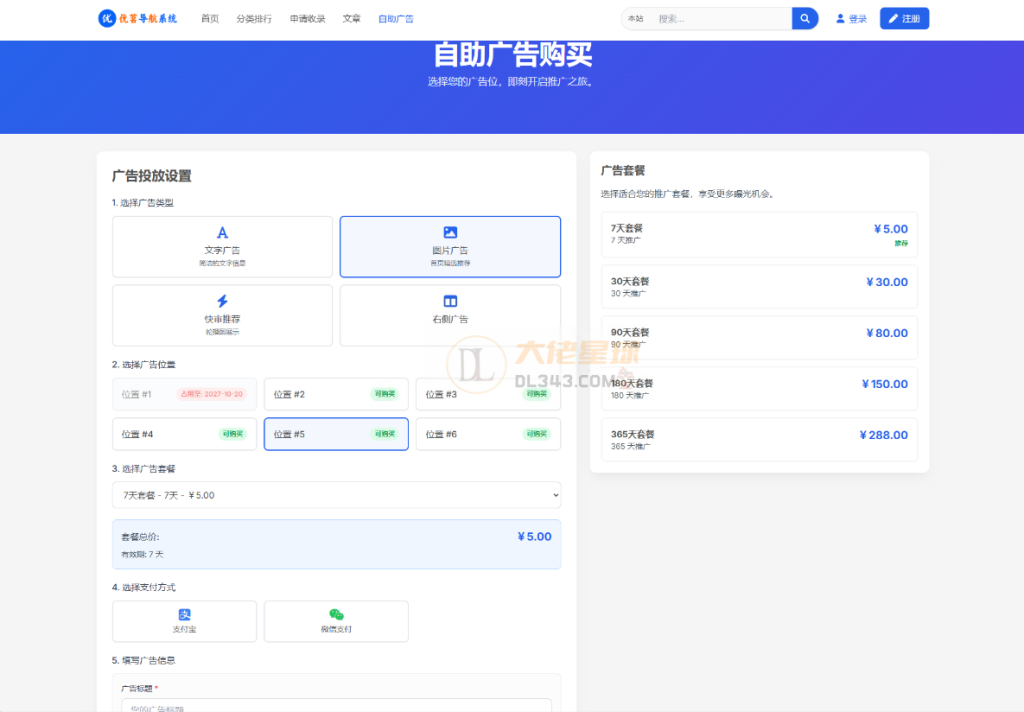1024x712 pixels.
Task: Click the picture icon on 图片广告 card
Action: tap(450, 231)
